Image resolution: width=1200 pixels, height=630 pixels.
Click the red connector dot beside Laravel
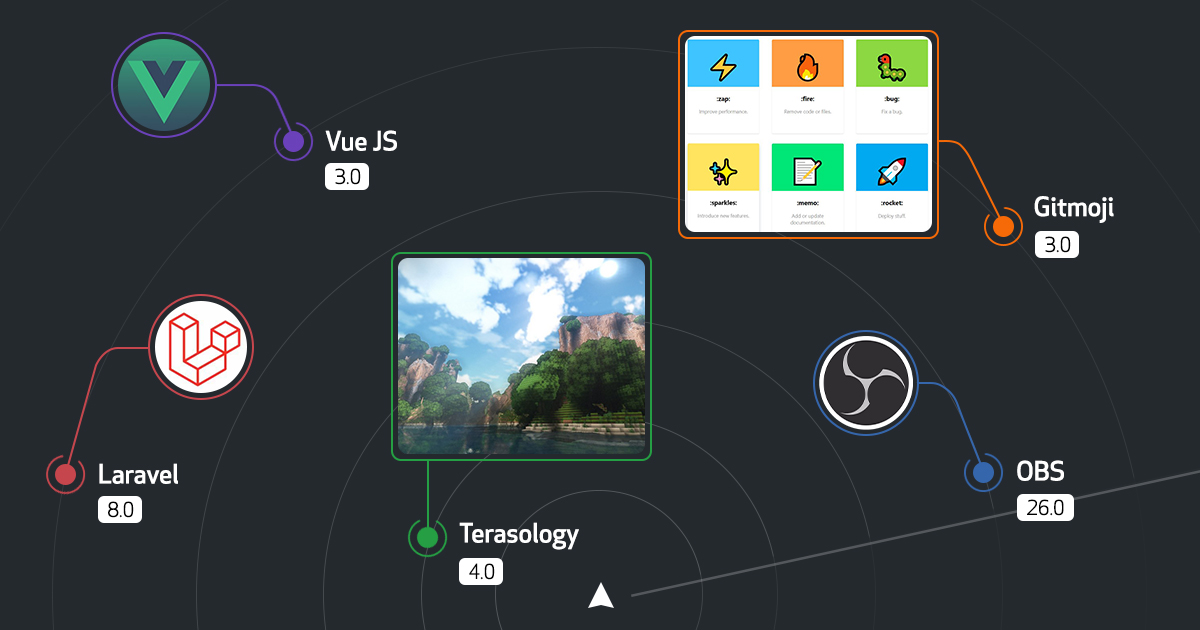(x=65, y=472)
